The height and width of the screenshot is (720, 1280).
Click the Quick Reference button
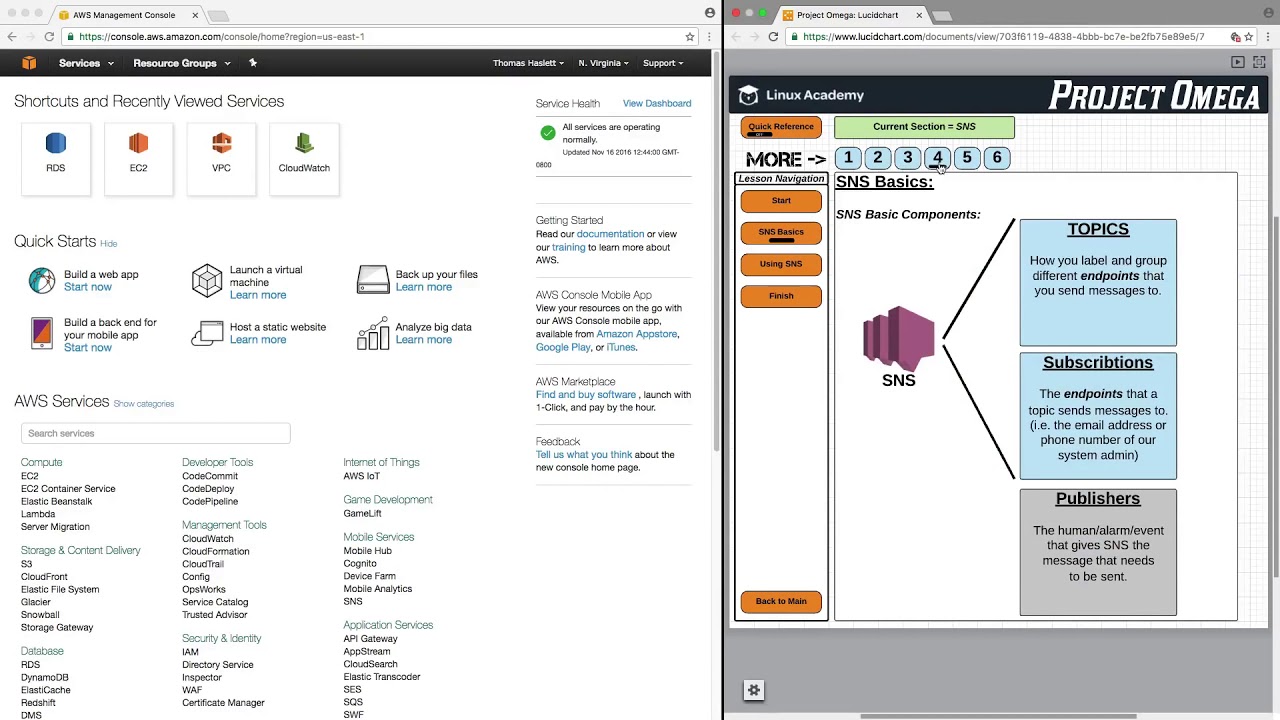click(x=781, y=127)
